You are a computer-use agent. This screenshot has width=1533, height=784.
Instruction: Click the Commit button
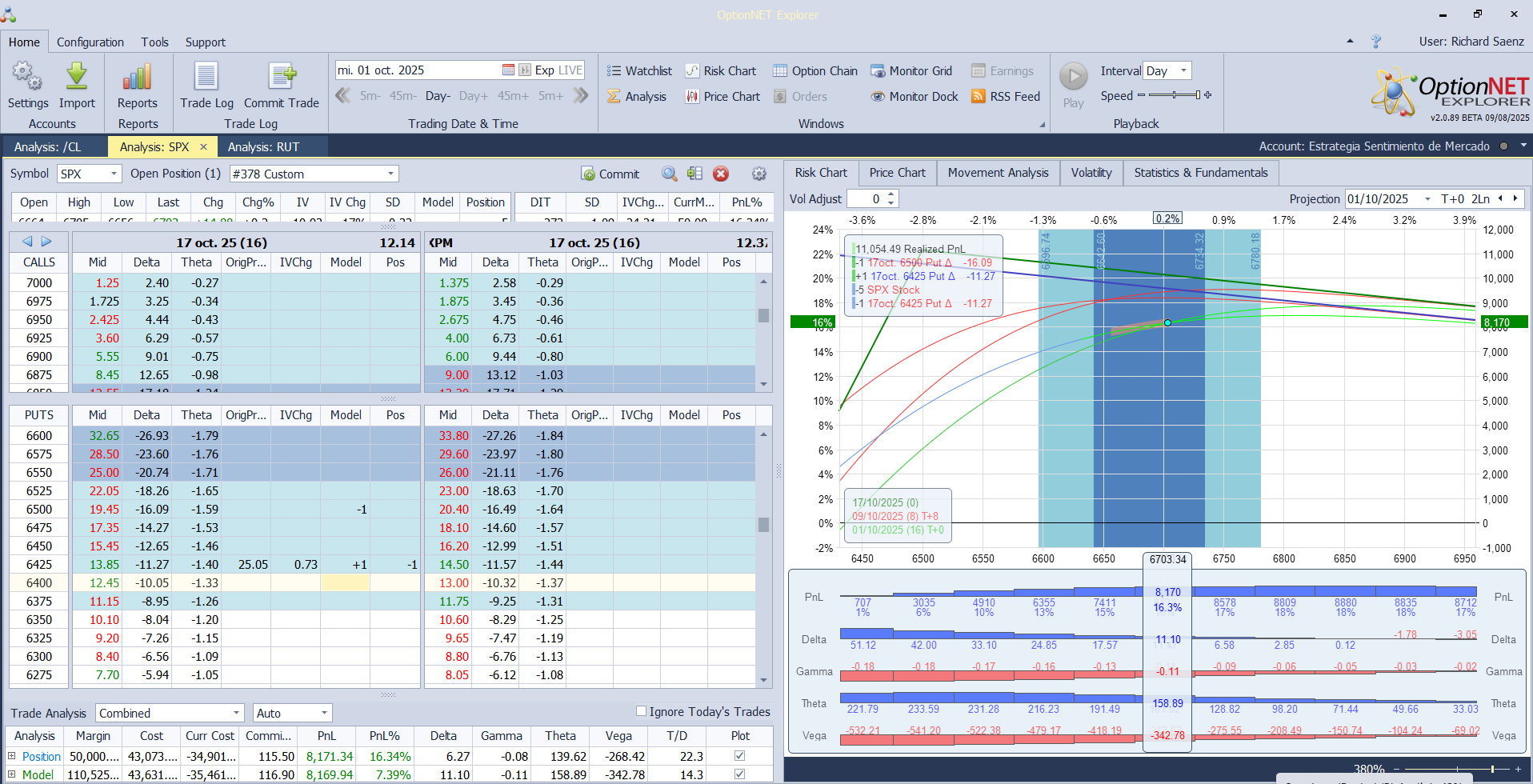coord(610,174)
